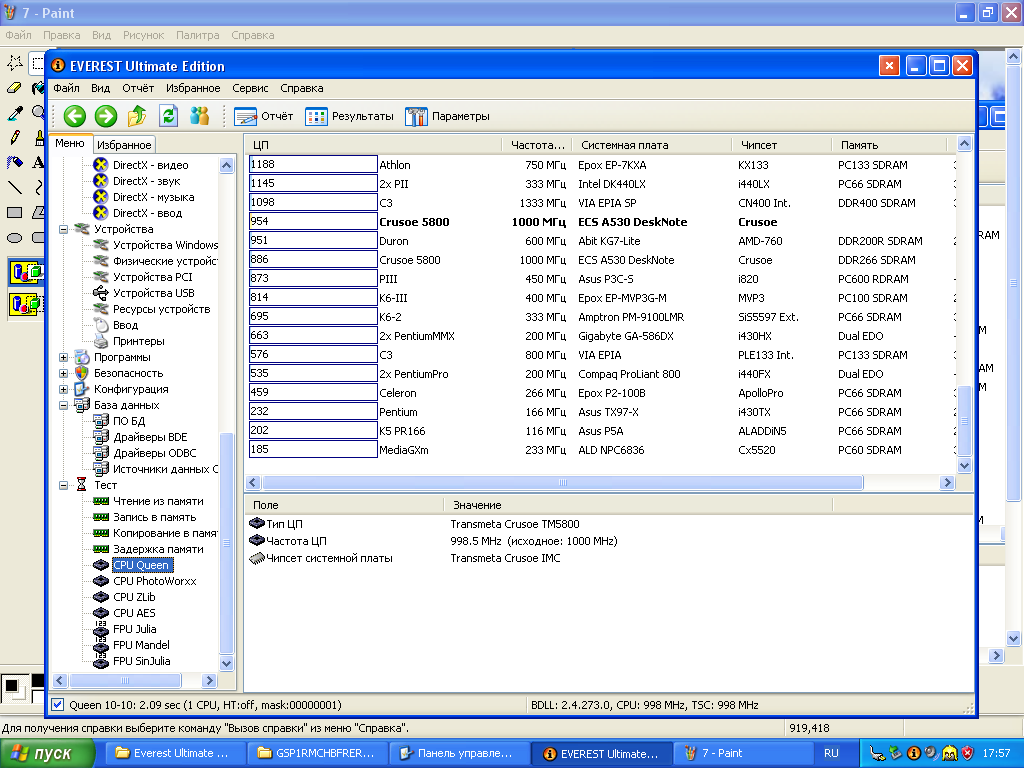Click RU language indicator in taskbar
Screen dimensions: 1024x768
[x=831, y=753]
